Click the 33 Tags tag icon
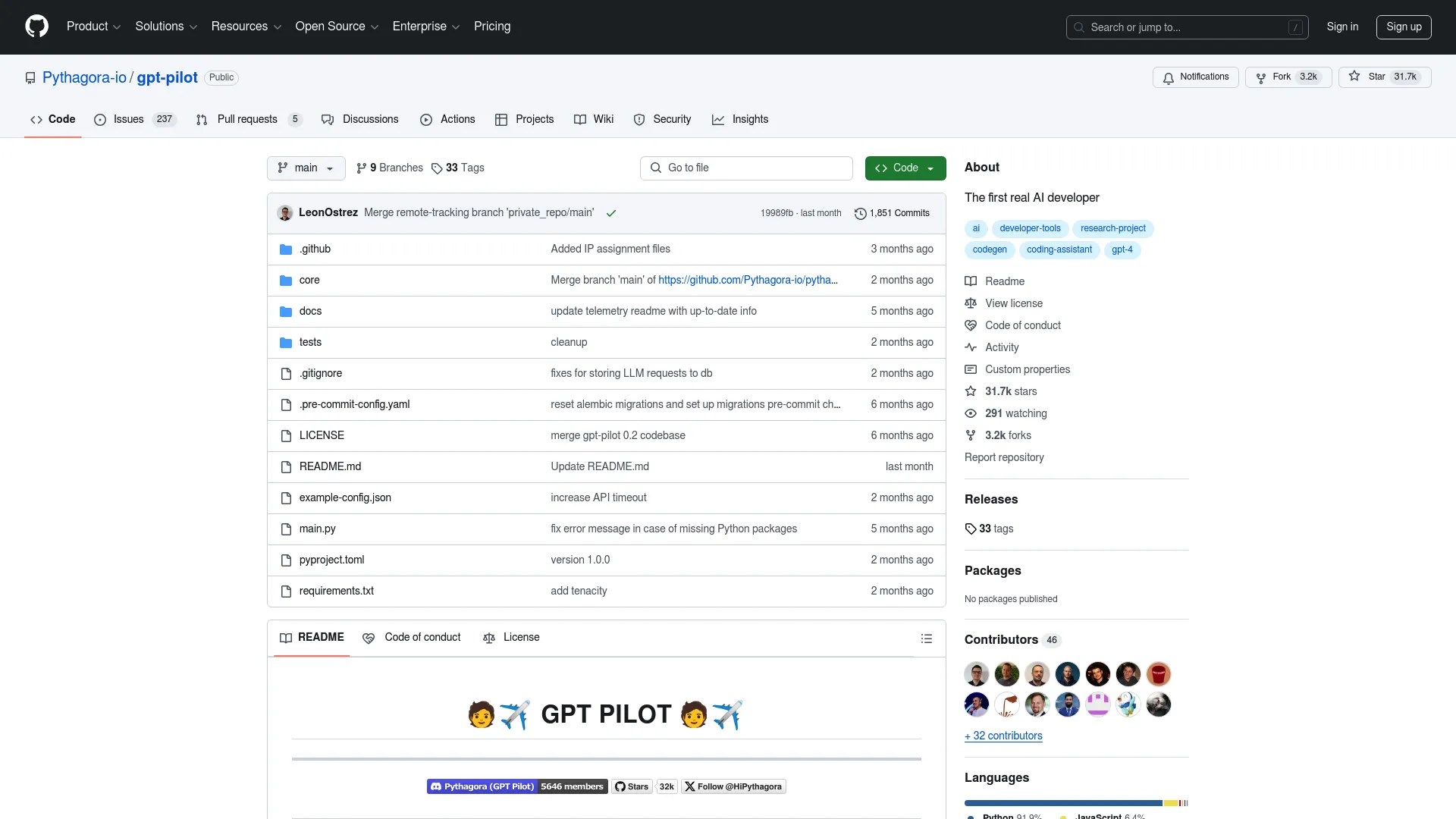Image resolution: width=1456 pixels, height=819 pixels. (x=437, y=168)
